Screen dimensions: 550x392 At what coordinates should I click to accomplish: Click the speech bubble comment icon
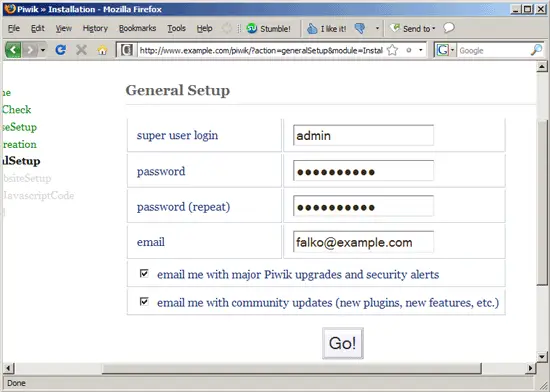click(x=449, y=28)
